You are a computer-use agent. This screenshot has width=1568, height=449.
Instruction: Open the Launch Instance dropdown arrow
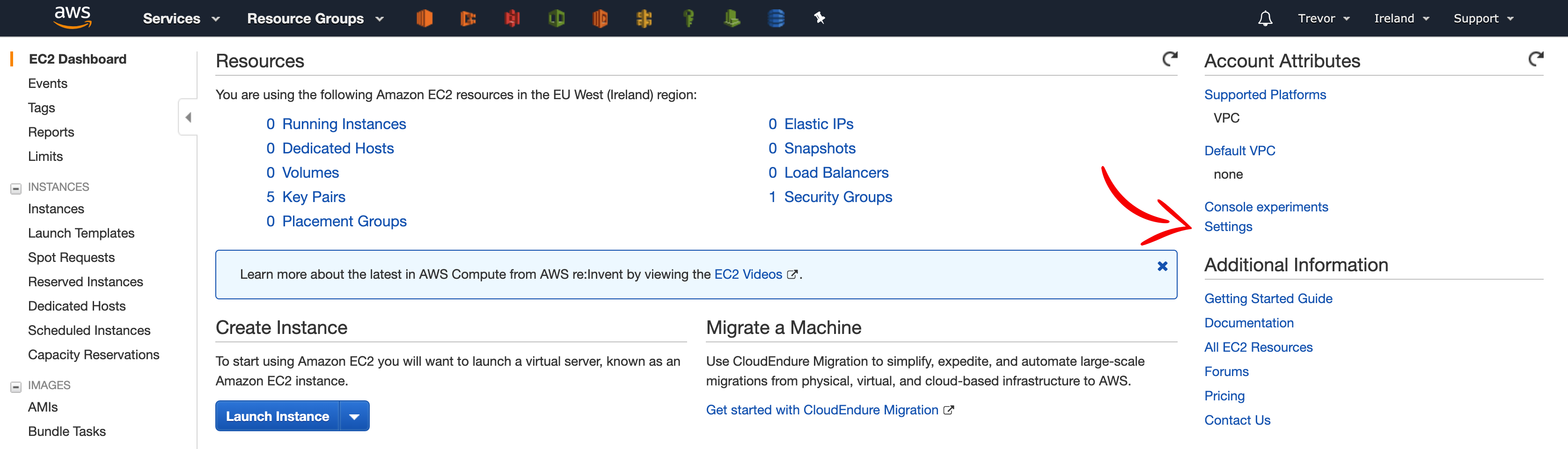[354, 416]
